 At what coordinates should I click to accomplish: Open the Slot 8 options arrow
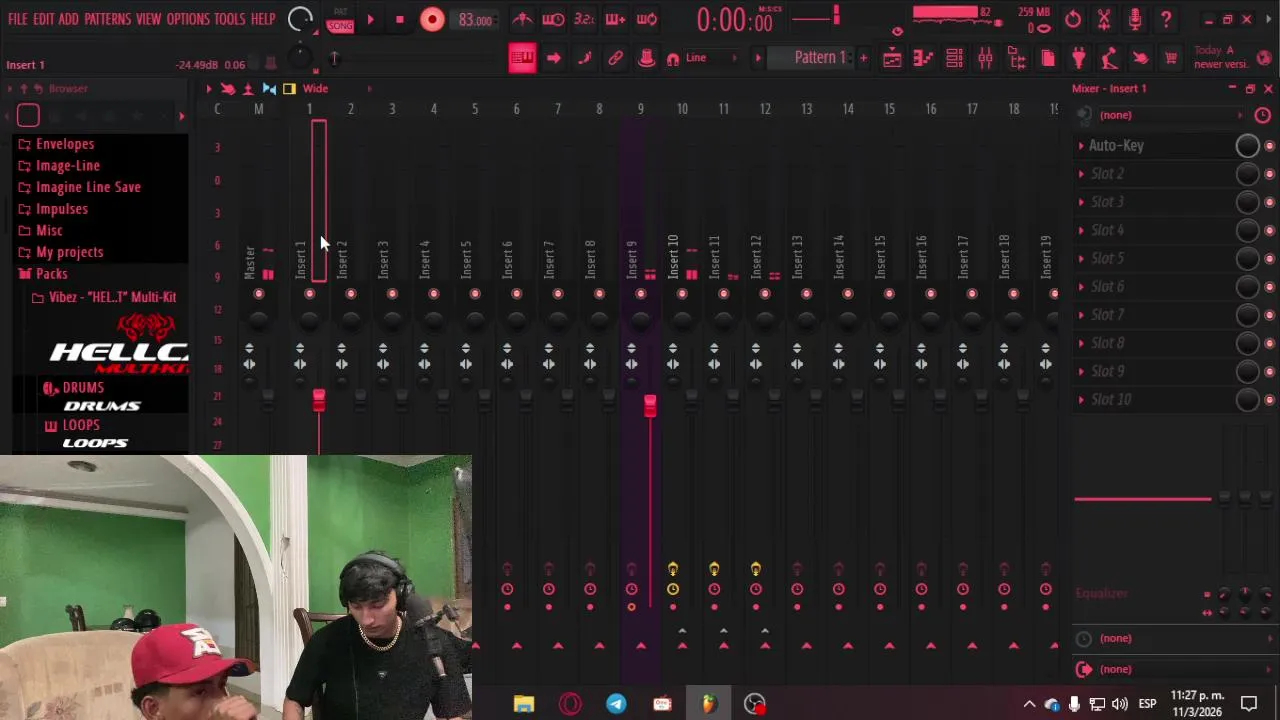1081,343
